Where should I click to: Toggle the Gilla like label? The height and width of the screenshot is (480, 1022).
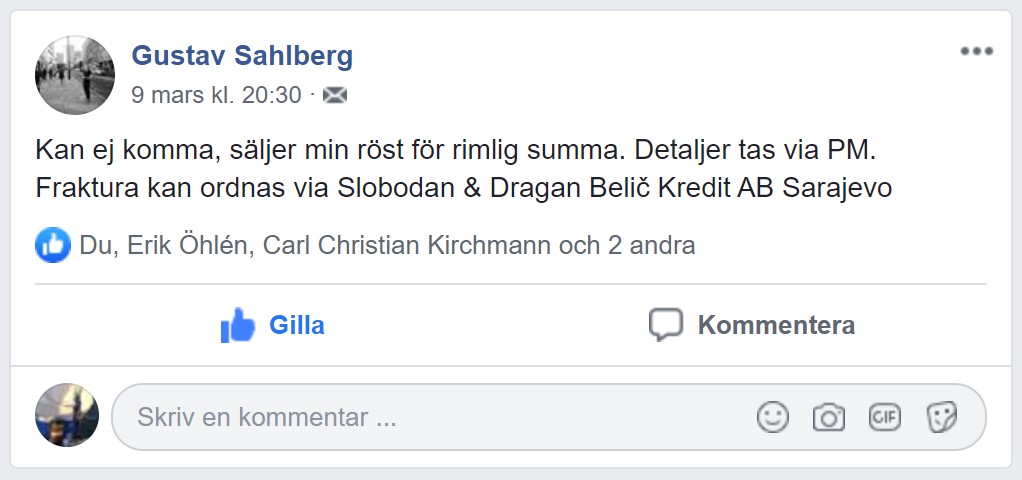[x=297, y=325]
